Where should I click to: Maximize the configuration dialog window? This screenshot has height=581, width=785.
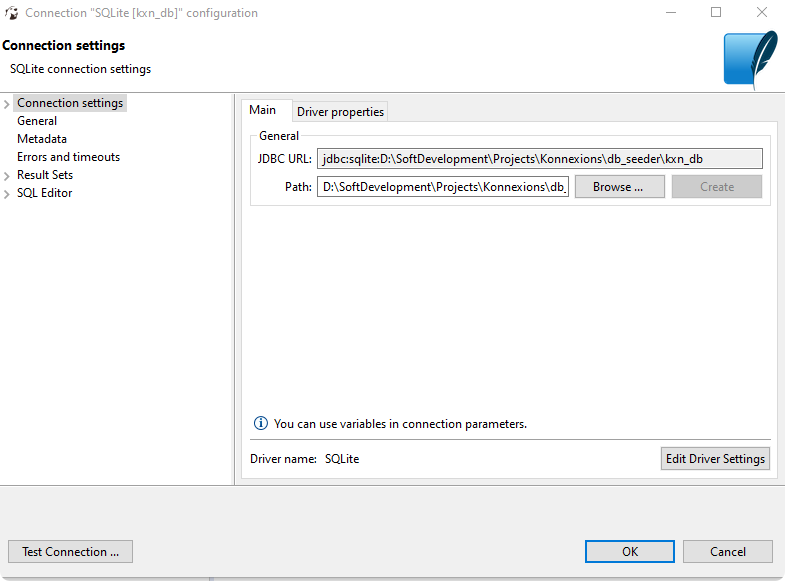(x=716, y=13)
